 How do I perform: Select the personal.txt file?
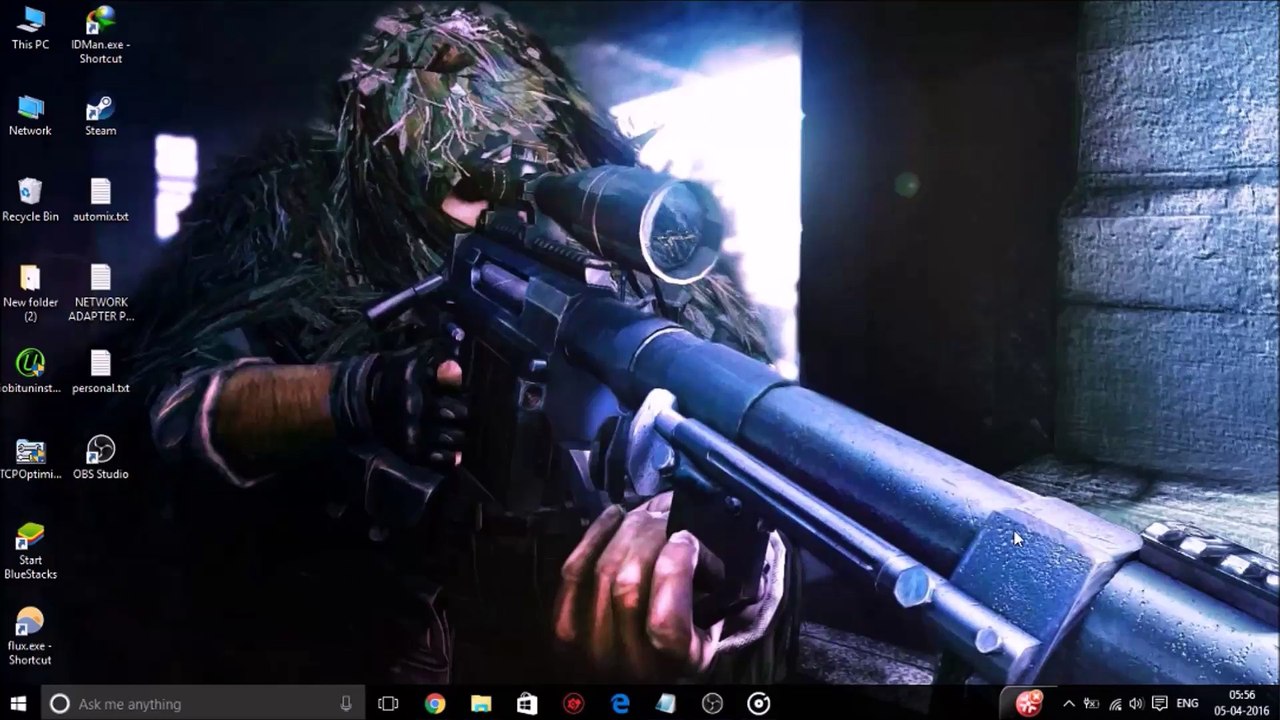click(100, 372)
